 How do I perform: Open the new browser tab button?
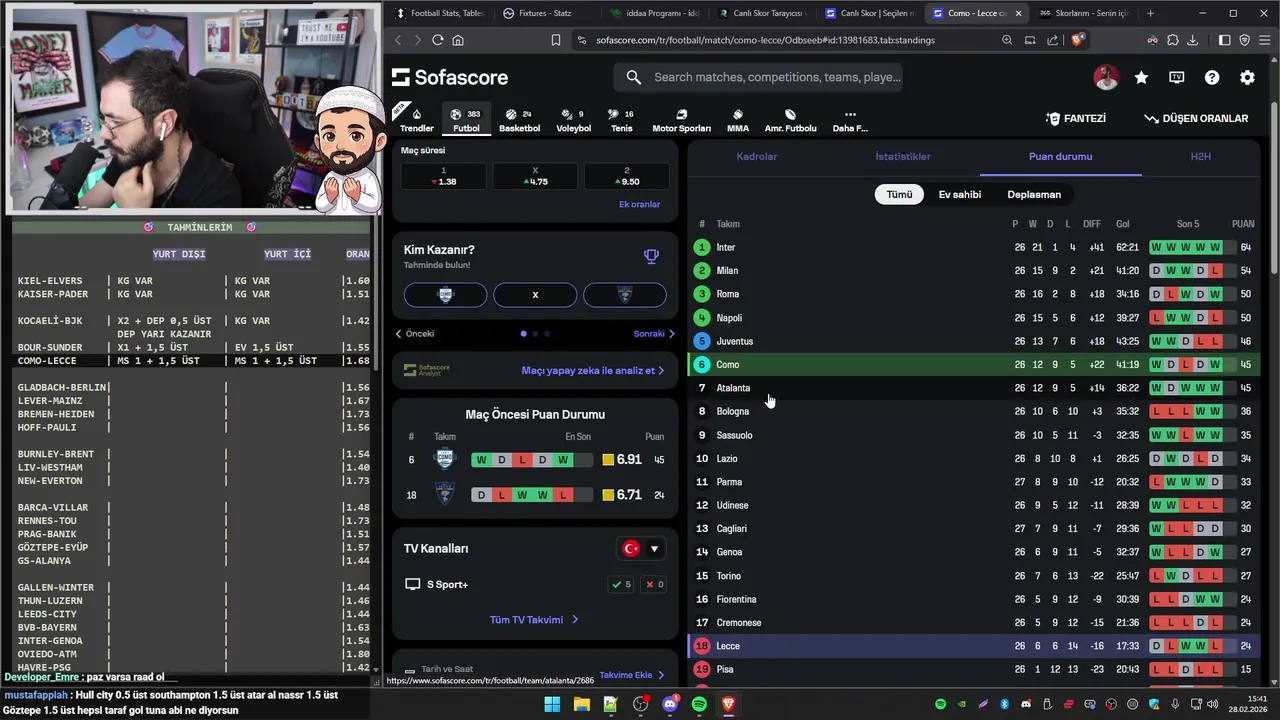(x=1150, y=13)
